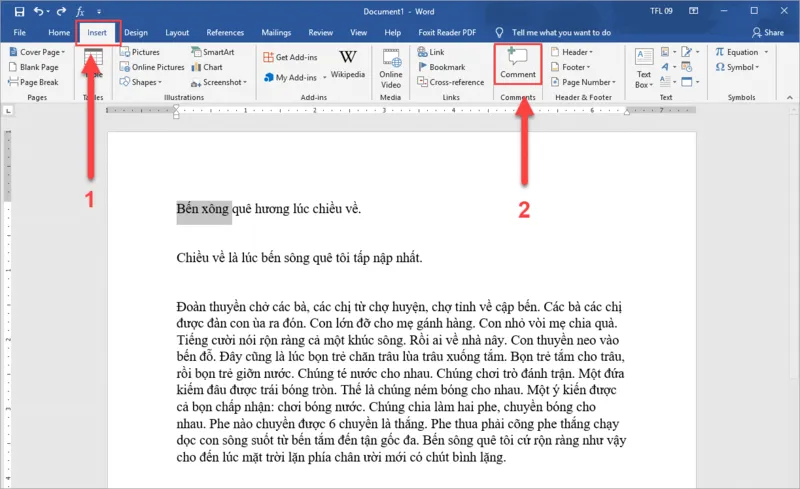Click the right indent marker on ruler
Viewport: 800px width, 489px height.
point(627,112)
